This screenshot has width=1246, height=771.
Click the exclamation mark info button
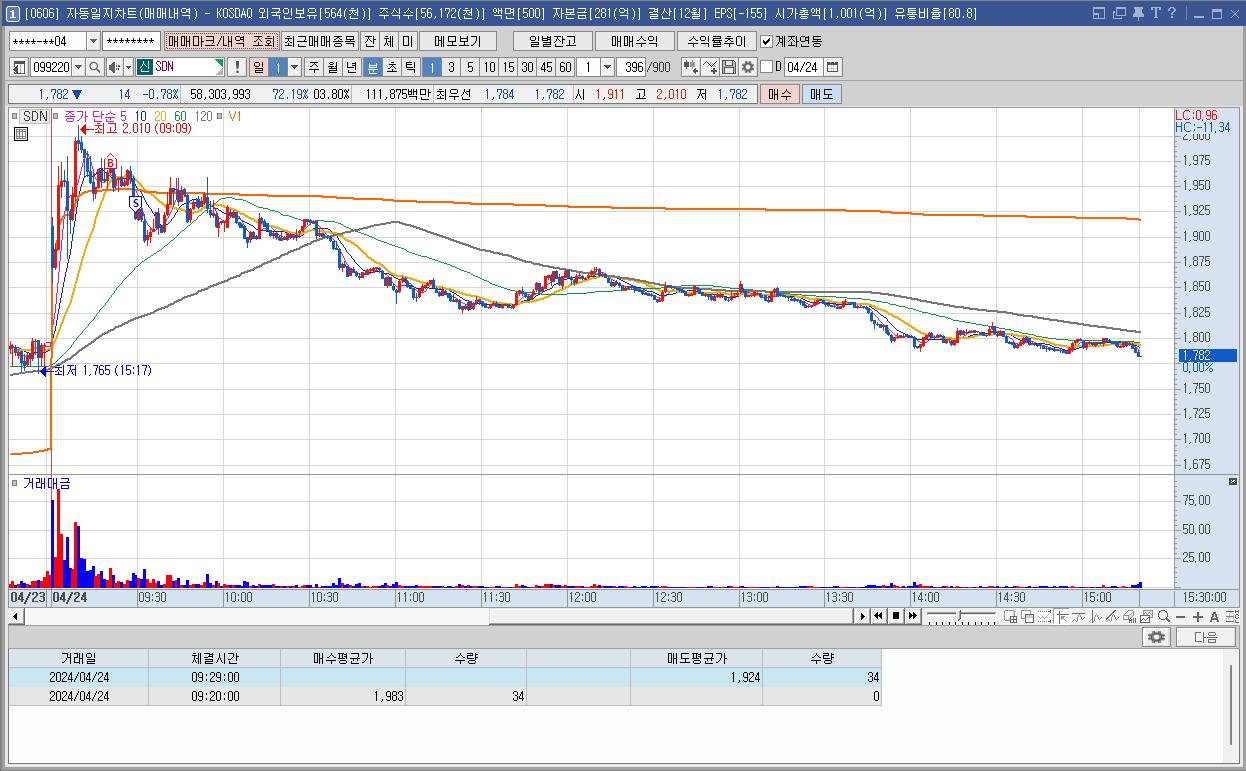click(237, 67)
